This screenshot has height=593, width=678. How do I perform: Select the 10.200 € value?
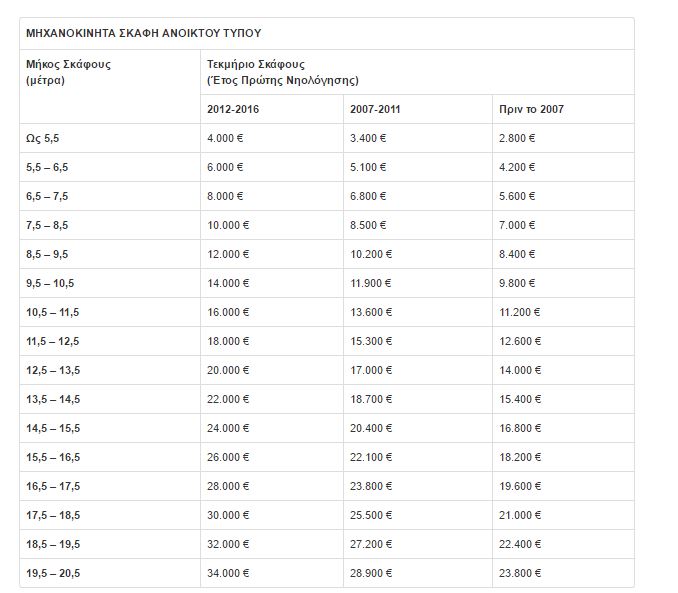coord(371,254)
